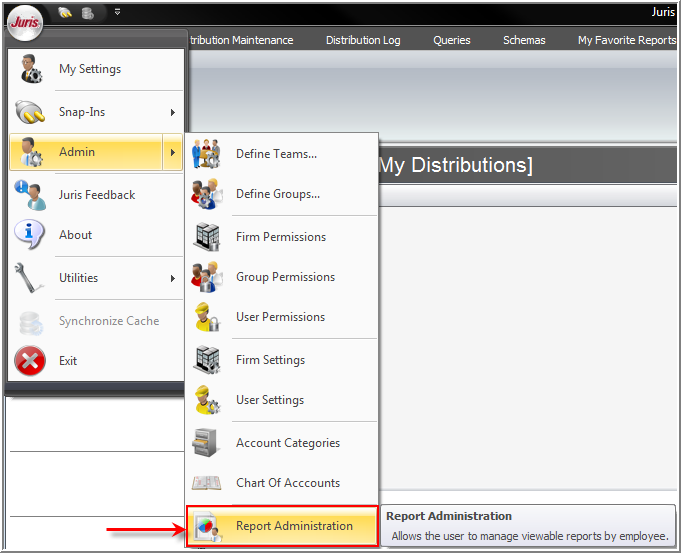Click the Firm Permissions building icon
681x553 pixels.
tap(207, 237)
